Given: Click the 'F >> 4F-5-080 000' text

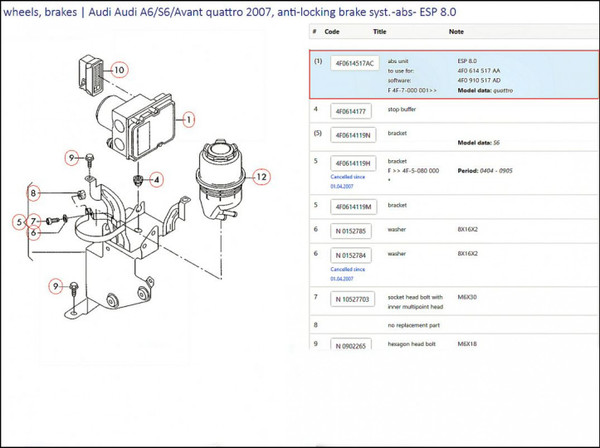Looking at the screenshot, I should [x=413, y=171].
